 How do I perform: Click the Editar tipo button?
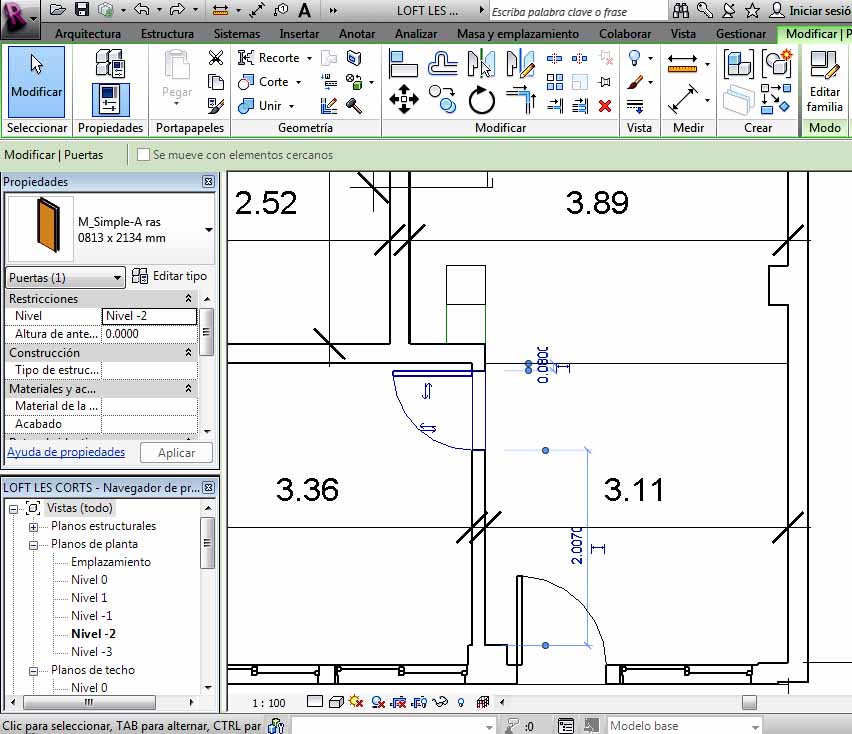click(171, 276)
